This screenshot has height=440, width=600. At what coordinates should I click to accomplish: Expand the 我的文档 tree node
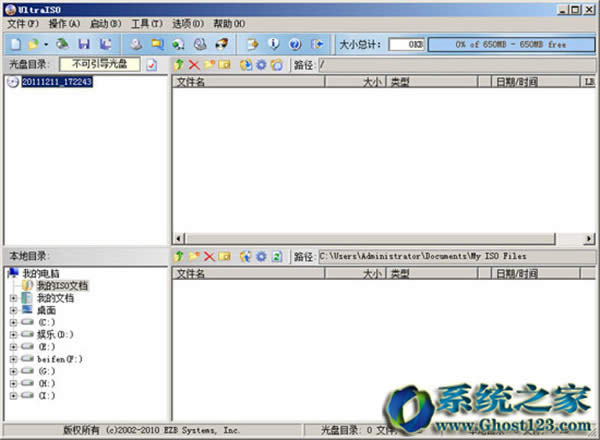12,298
